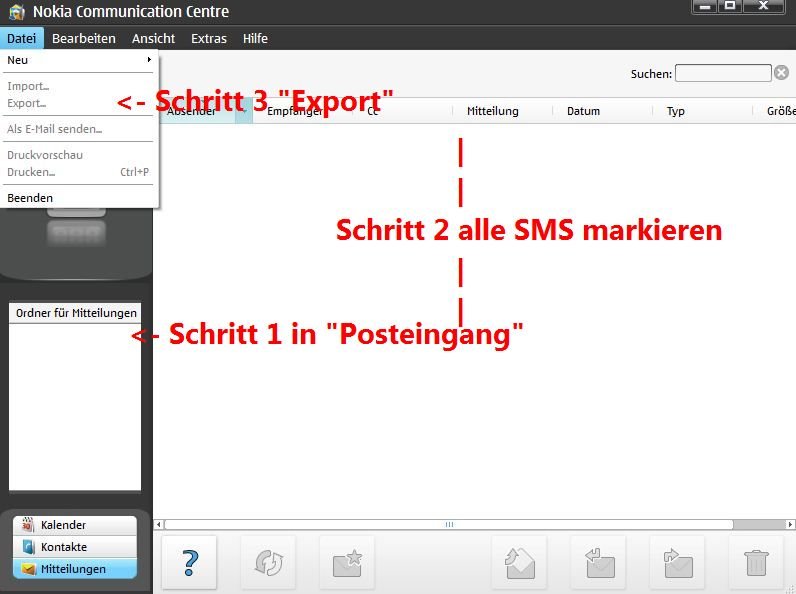The width and height of the screenshot is (796, 594).
Task: Click the Nokia Communication Centre app icon
Action: [17, 12]
